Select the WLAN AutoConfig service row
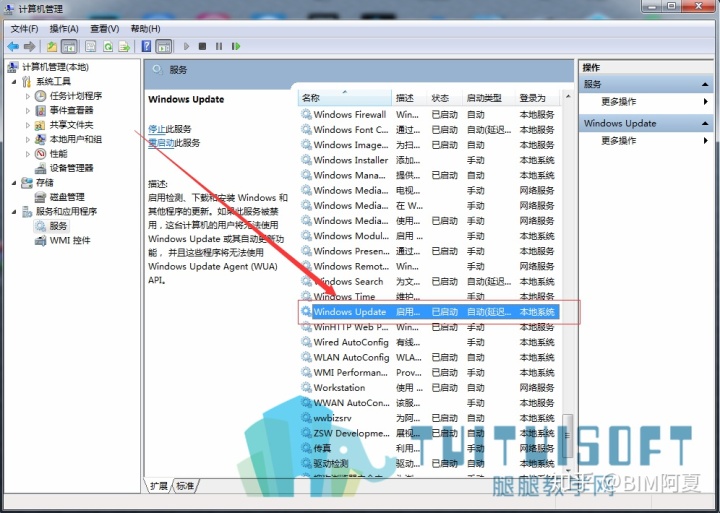Image resolution: width=720 pixels, height=513 pixels. [428, 357]
